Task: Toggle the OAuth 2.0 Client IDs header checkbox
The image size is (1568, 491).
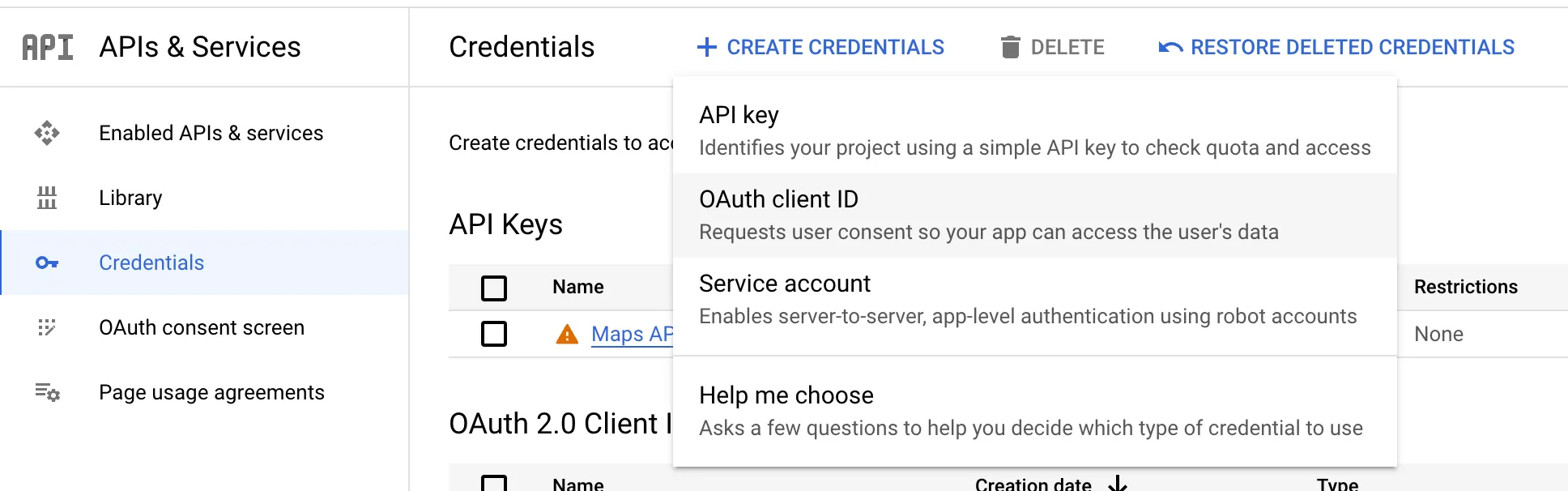Action: pos(494,484)
